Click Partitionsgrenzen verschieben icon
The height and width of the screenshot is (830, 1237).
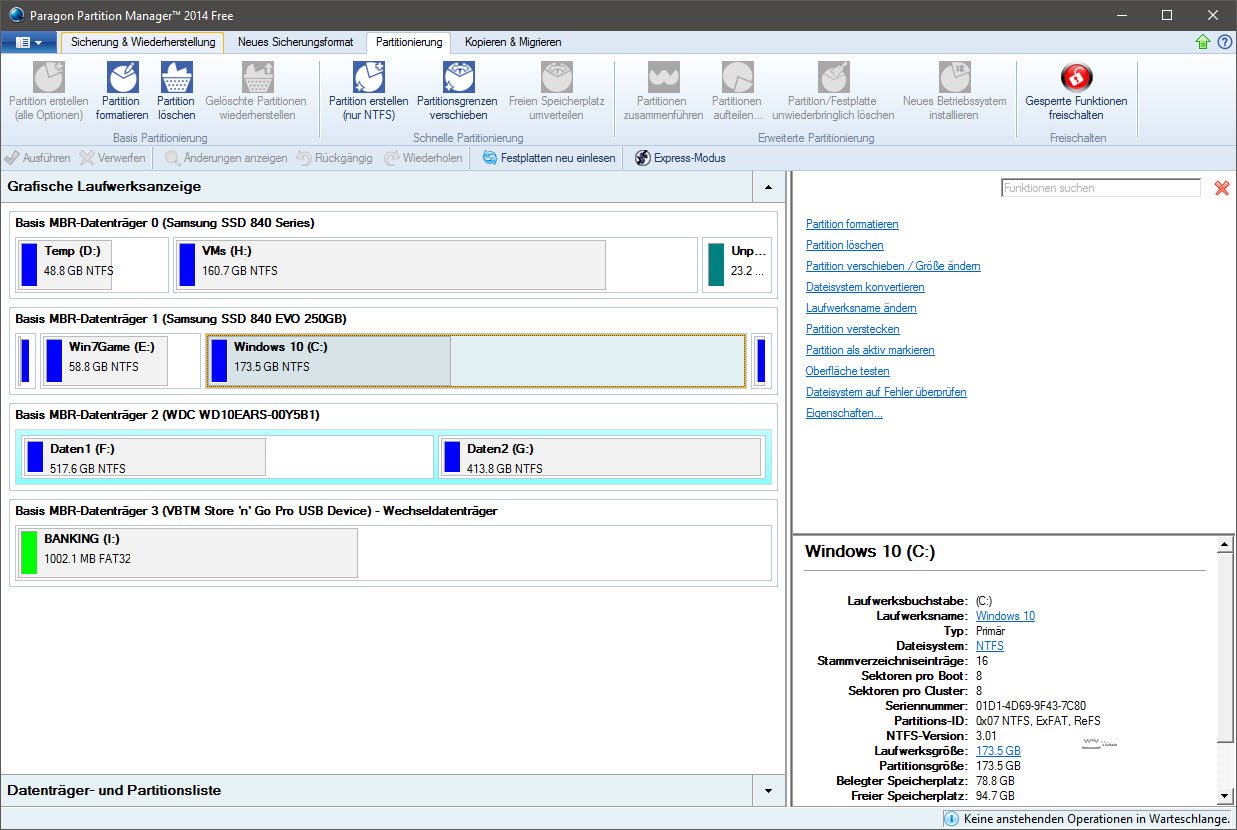pos(457,78)
